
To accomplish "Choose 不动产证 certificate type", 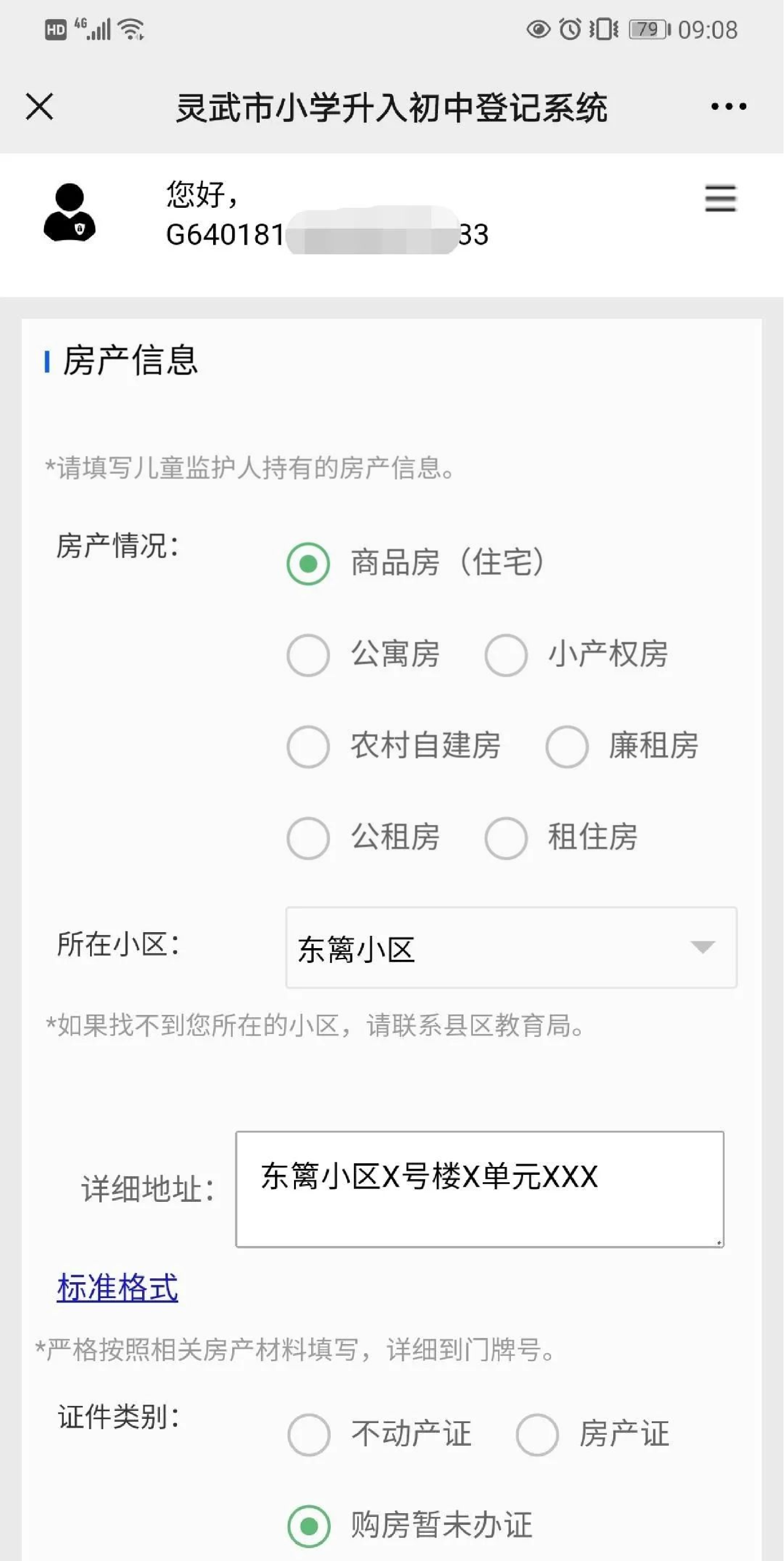I will (309, 1435).
